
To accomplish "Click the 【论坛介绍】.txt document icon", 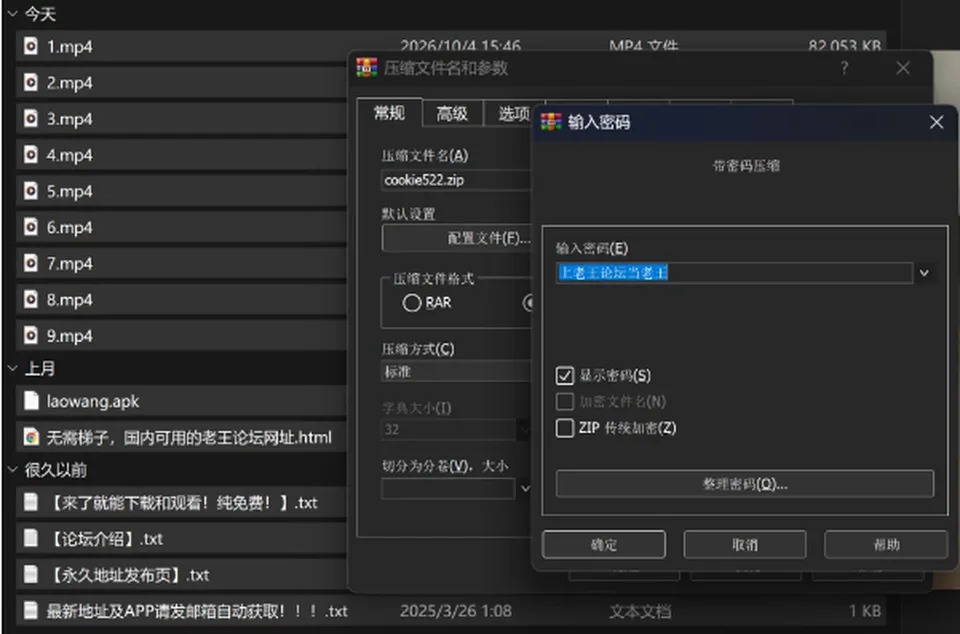I will point(31,538).
